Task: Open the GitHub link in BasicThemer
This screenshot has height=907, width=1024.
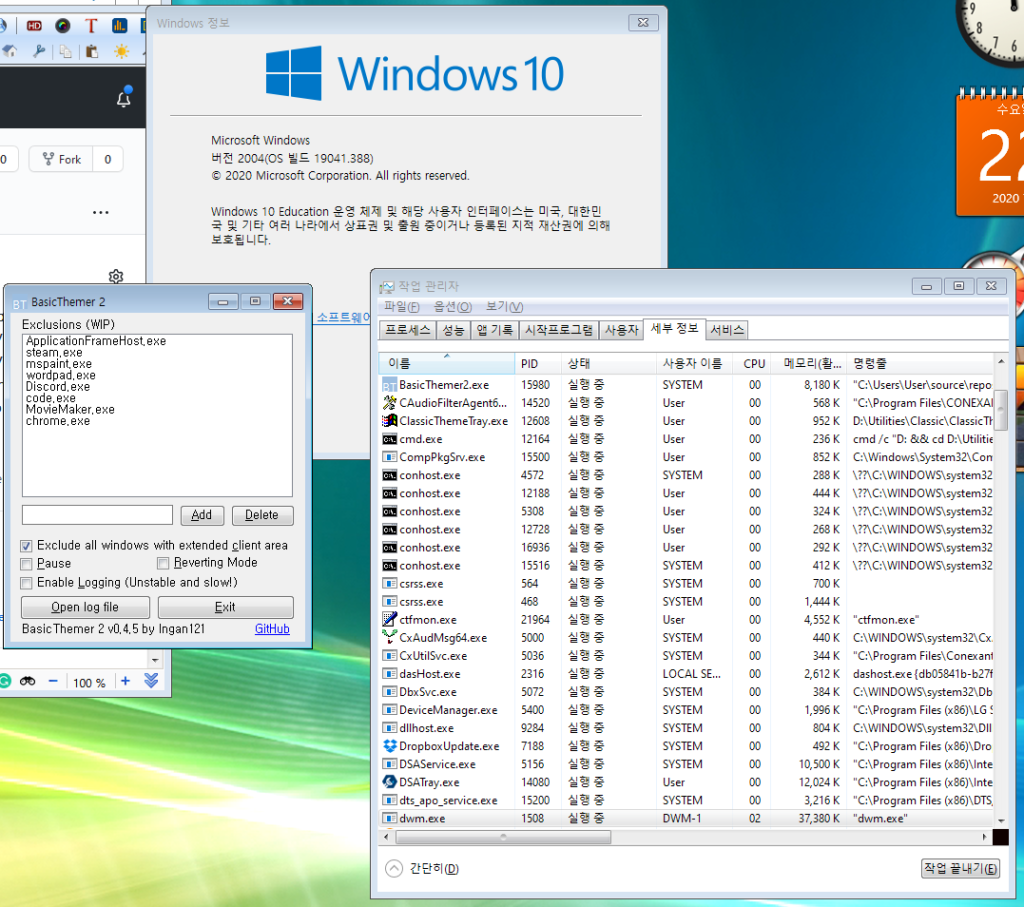Action: point(272,629)
